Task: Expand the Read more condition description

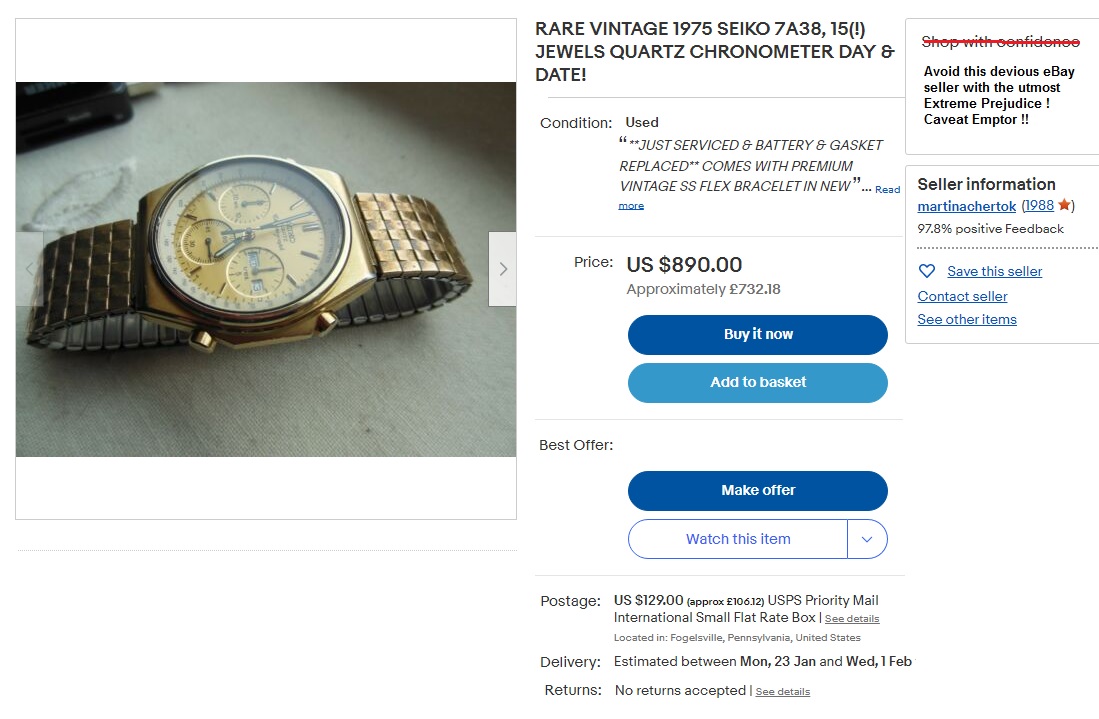Action: tap(887, 189)
